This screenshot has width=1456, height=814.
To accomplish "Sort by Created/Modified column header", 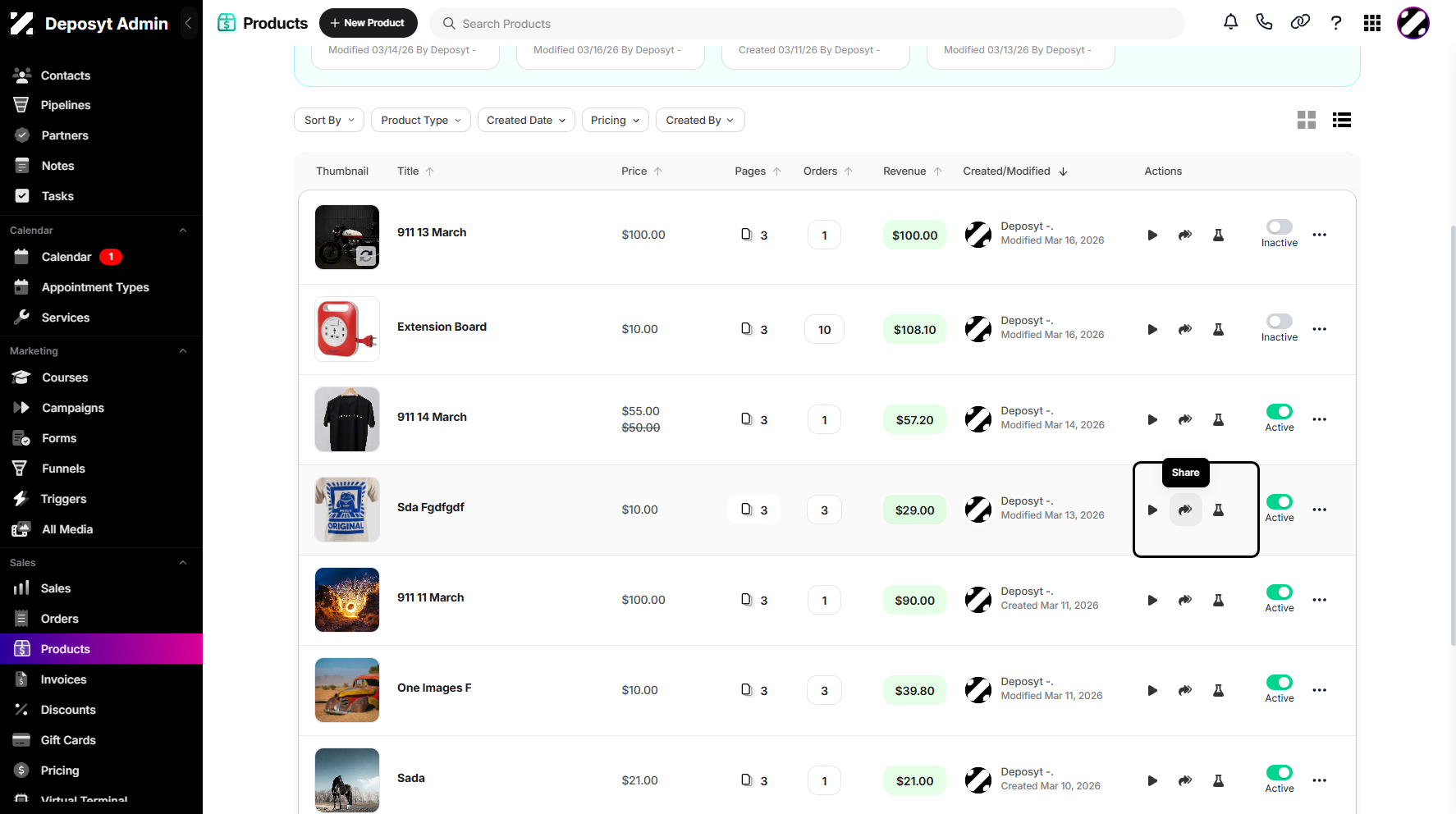I will click(x=1015, y=171).
